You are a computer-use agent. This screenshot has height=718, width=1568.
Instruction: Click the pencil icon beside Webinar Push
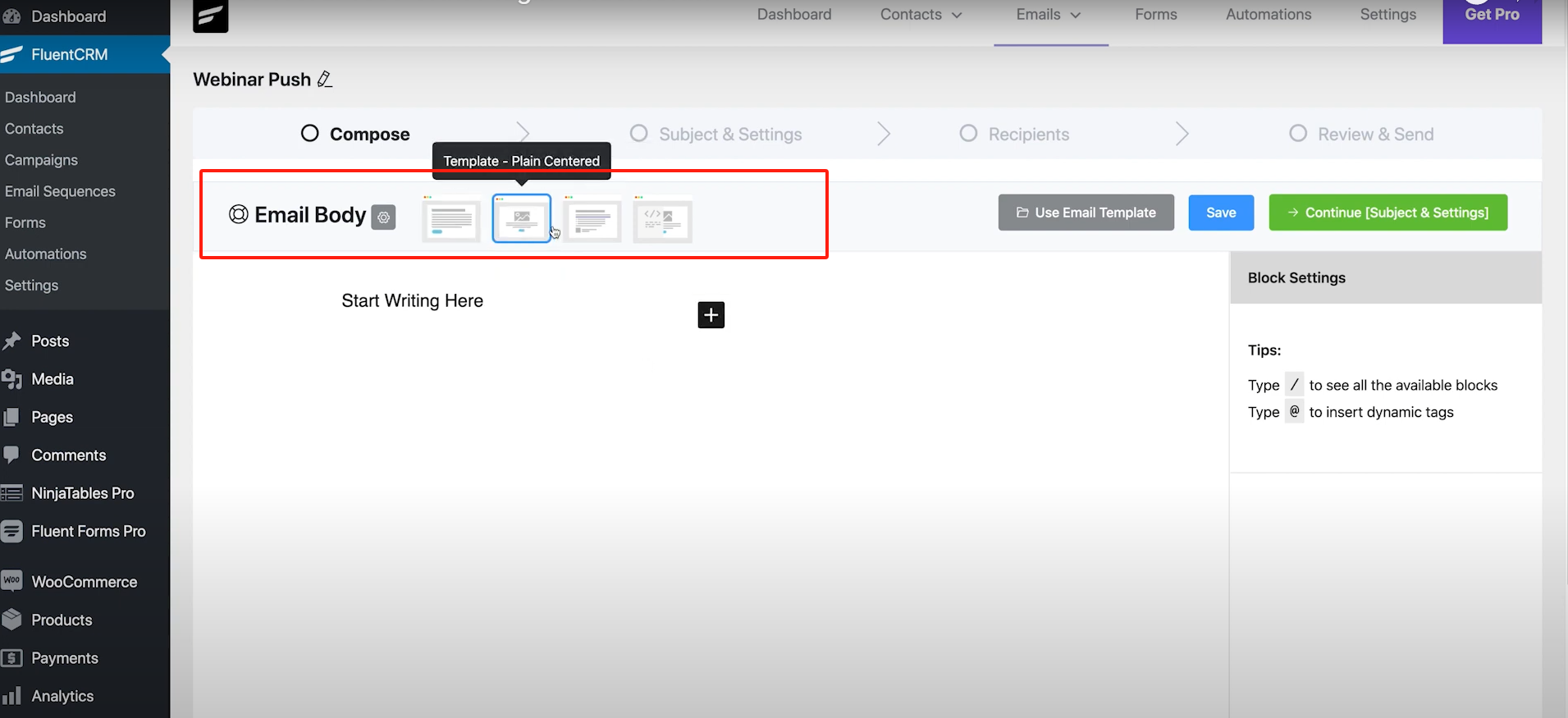point(325,80)
